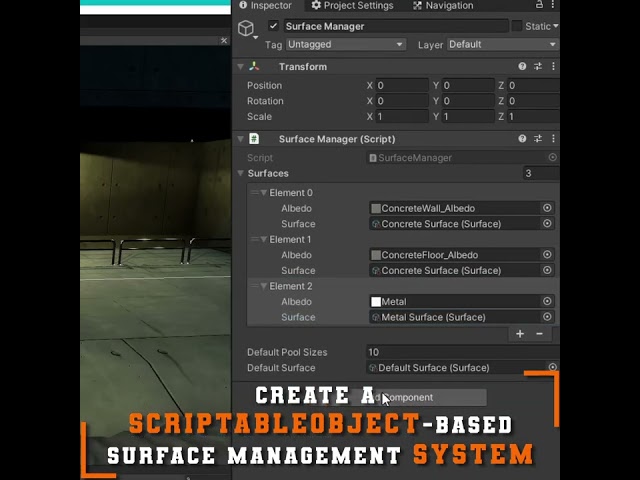Click the Transform component icon
640x480 pixels.
point(254,67)
